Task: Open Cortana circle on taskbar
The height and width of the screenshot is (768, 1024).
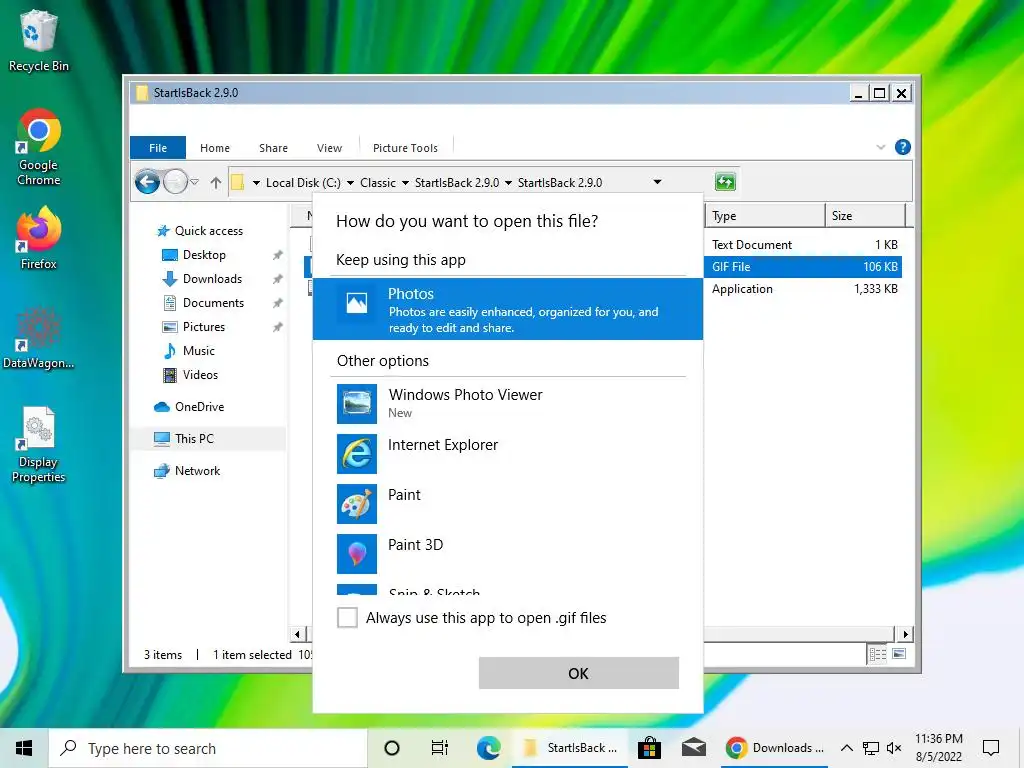Action: (392, 748)
